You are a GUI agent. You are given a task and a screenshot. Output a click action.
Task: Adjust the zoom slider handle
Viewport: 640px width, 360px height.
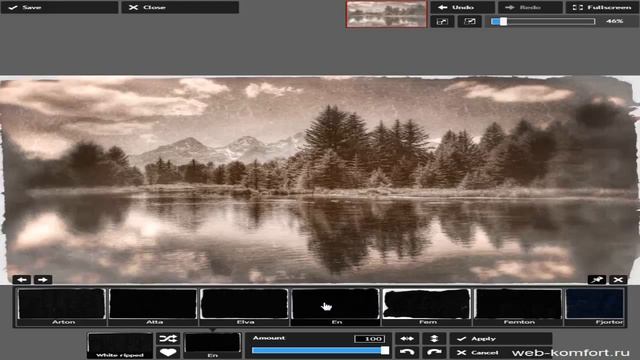[x=503, y=21]
